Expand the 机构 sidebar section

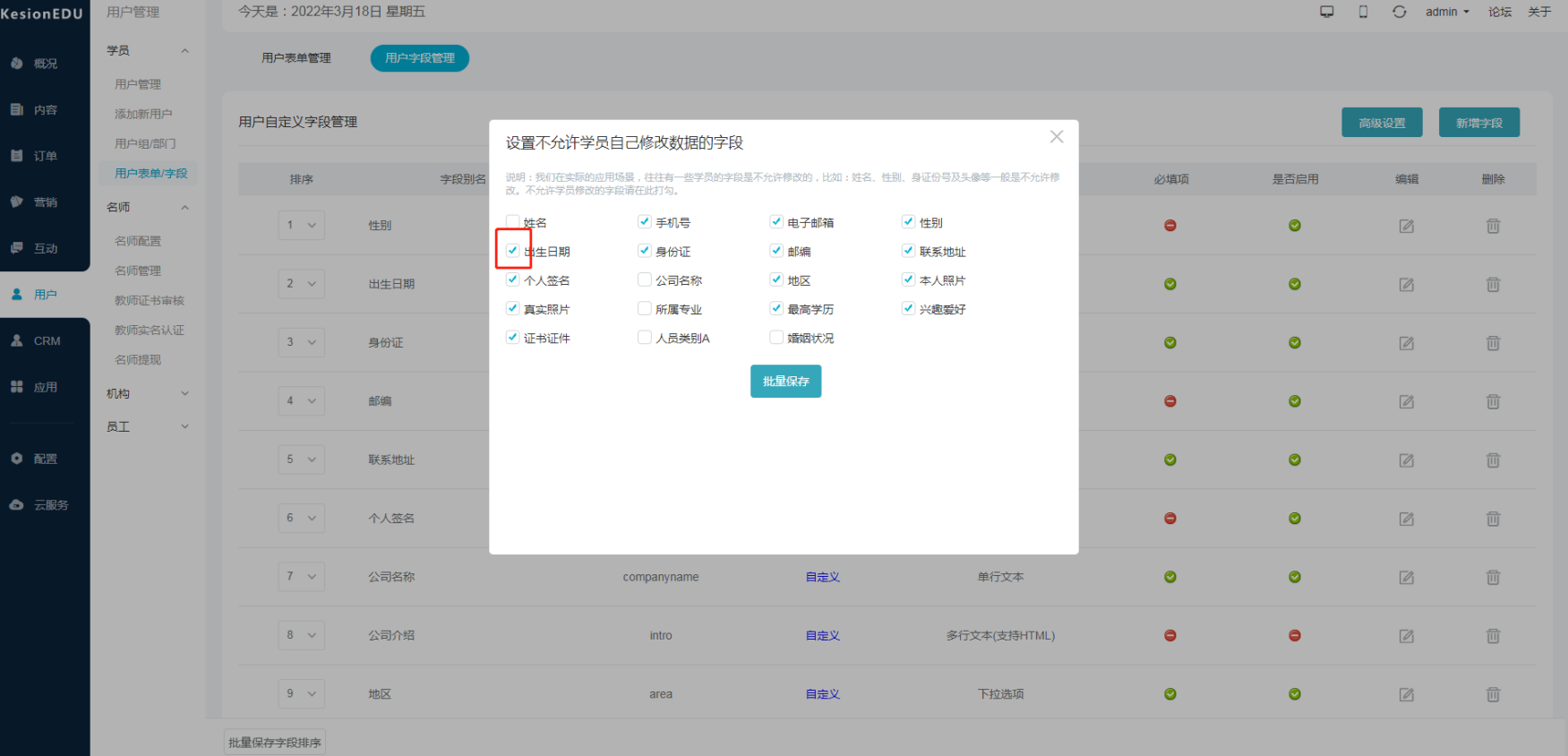click(148, 393)
